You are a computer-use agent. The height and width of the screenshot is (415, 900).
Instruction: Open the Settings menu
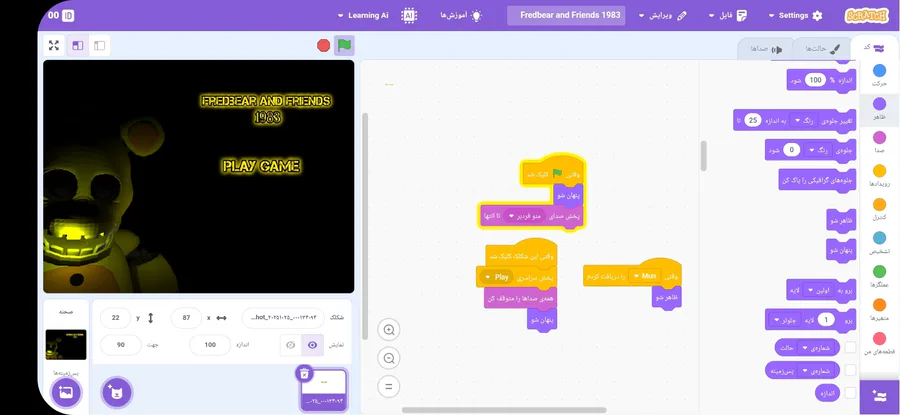point(795,15)
